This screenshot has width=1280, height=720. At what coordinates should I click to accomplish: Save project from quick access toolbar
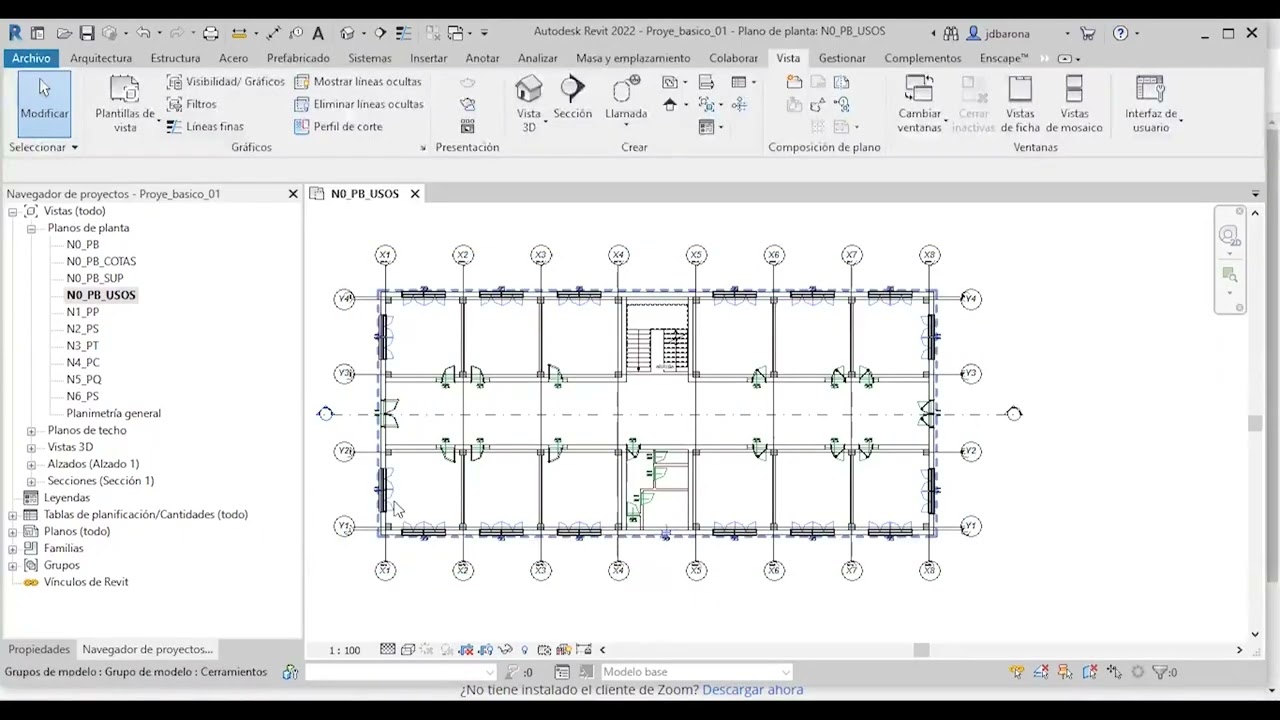click(x=87, y=33)
